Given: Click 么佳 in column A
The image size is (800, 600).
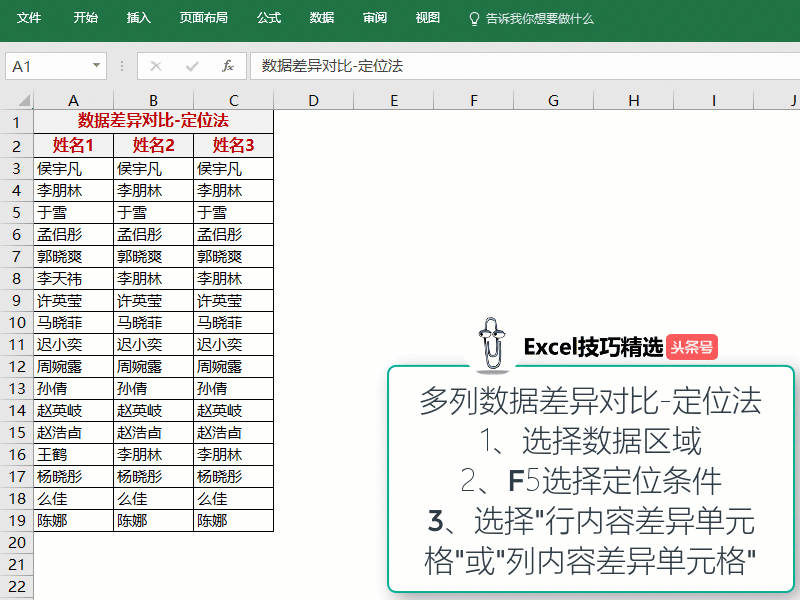Looking at the screenshot, I should 73,498.
